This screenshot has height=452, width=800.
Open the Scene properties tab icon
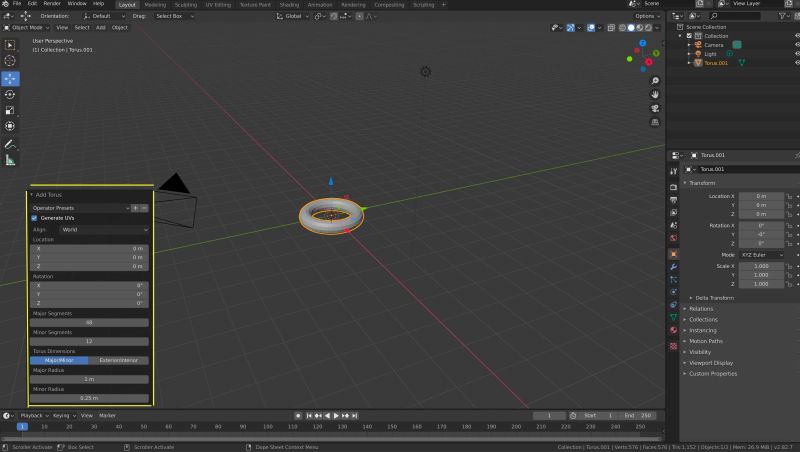[x=673, y=225]
